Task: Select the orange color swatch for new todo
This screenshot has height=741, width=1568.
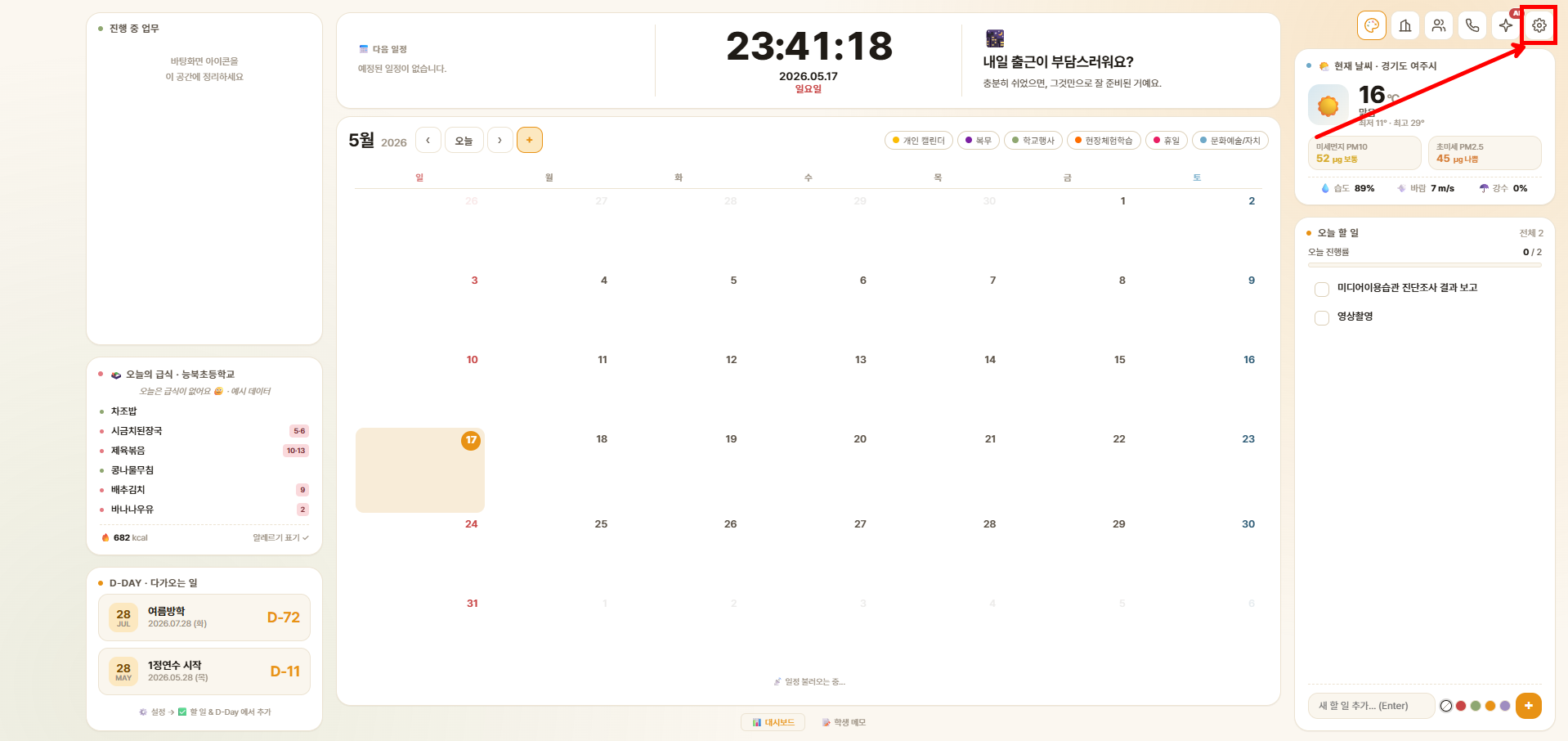Action: click(x=1490, y=706)
